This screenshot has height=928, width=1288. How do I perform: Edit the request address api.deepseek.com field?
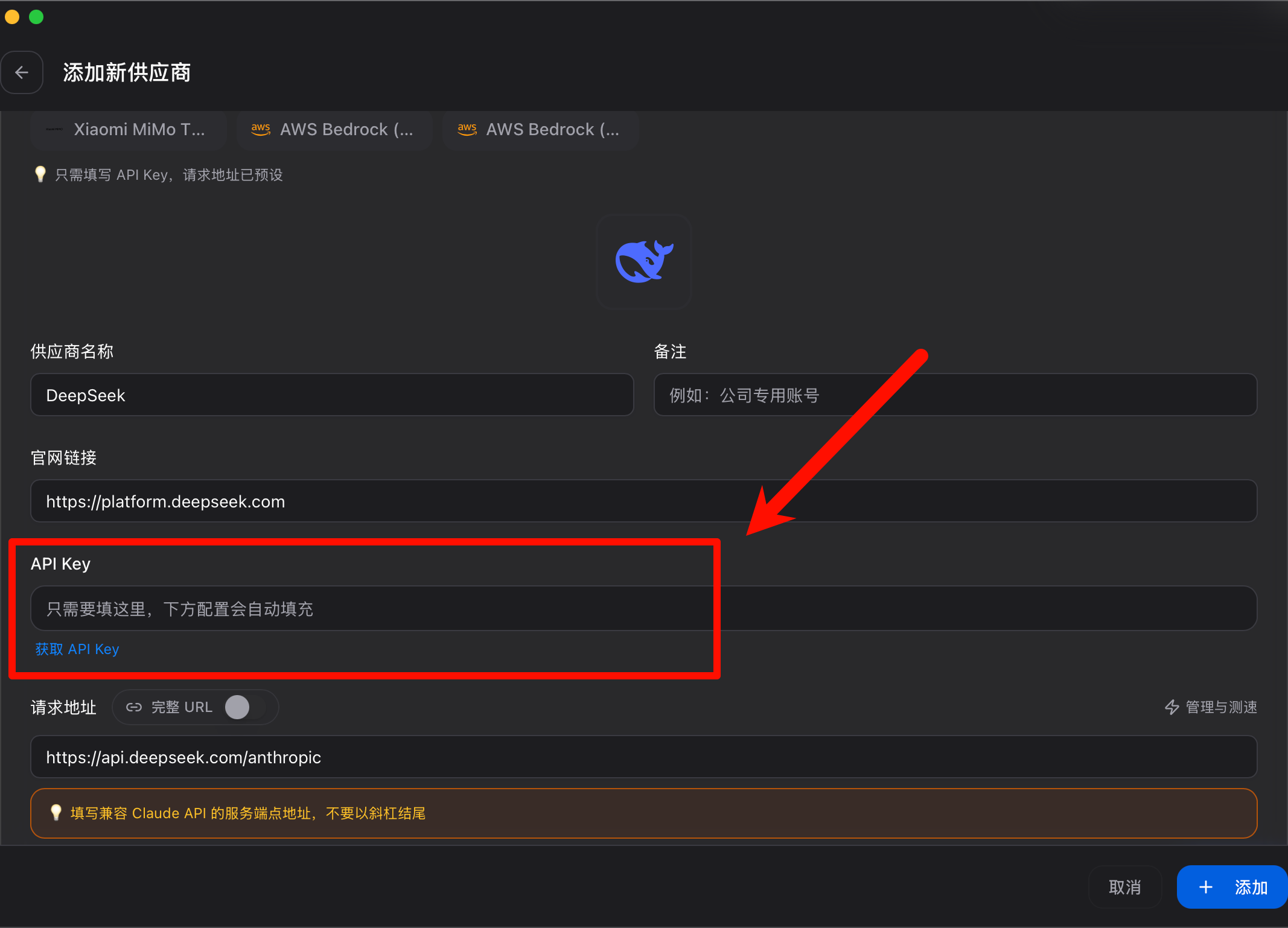[643, 757]
